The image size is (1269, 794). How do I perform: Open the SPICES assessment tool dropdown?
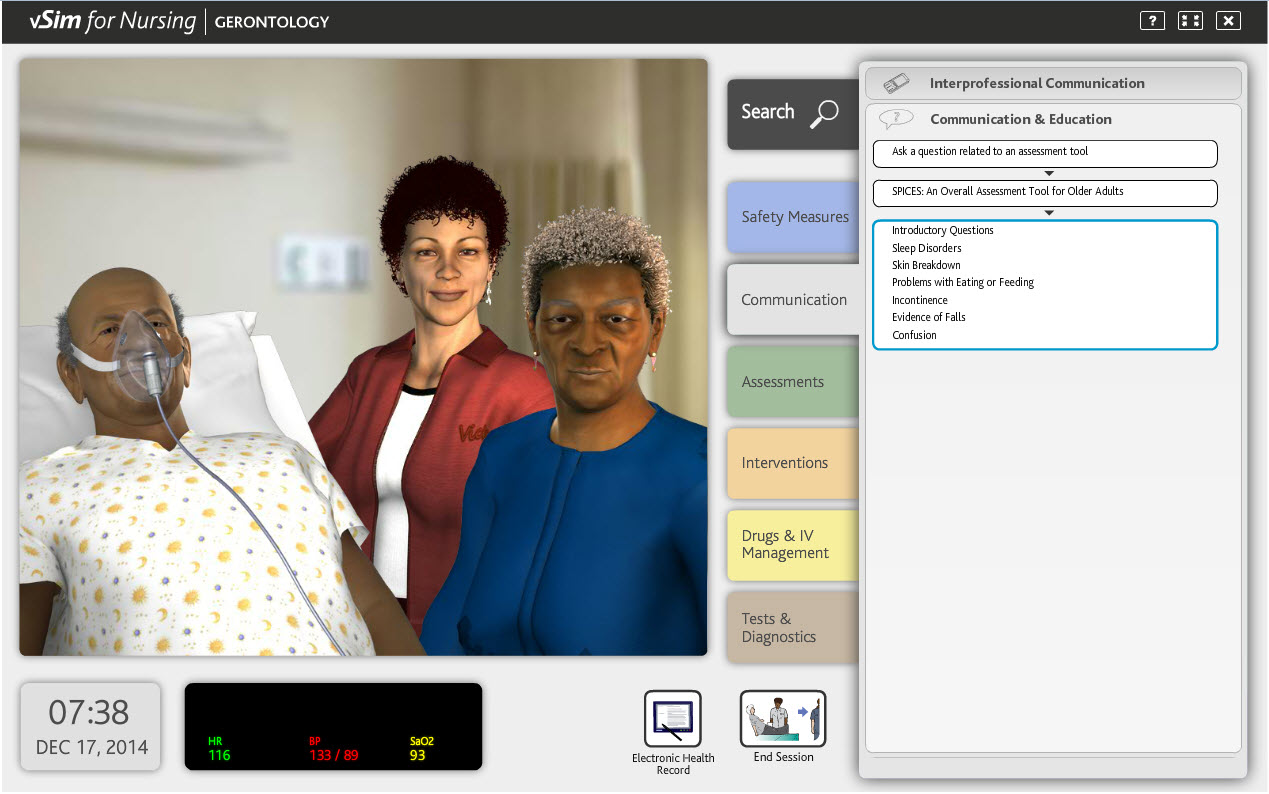click(1044, 193)
